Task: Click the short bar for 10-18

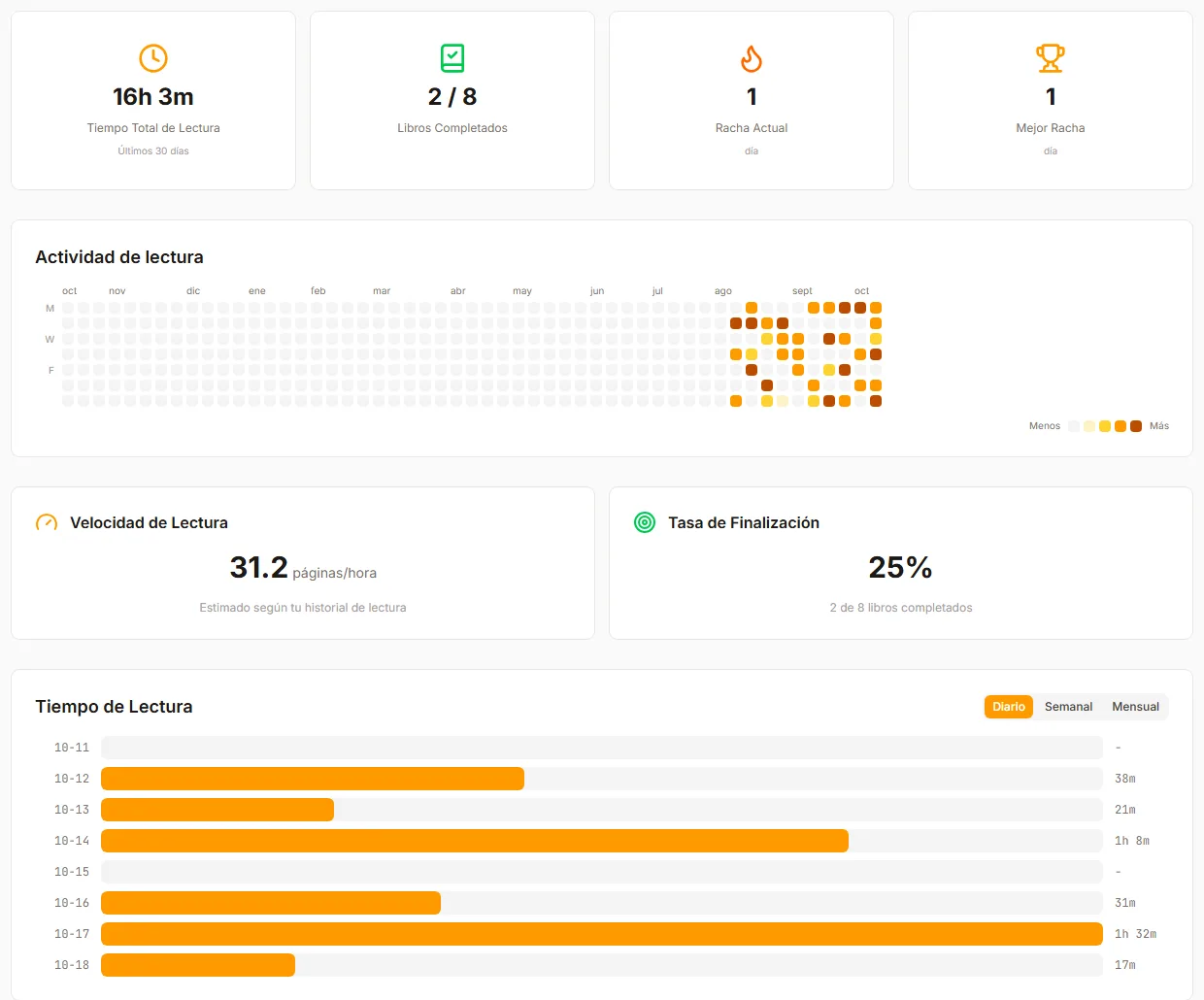Action: tap(198, 965)
